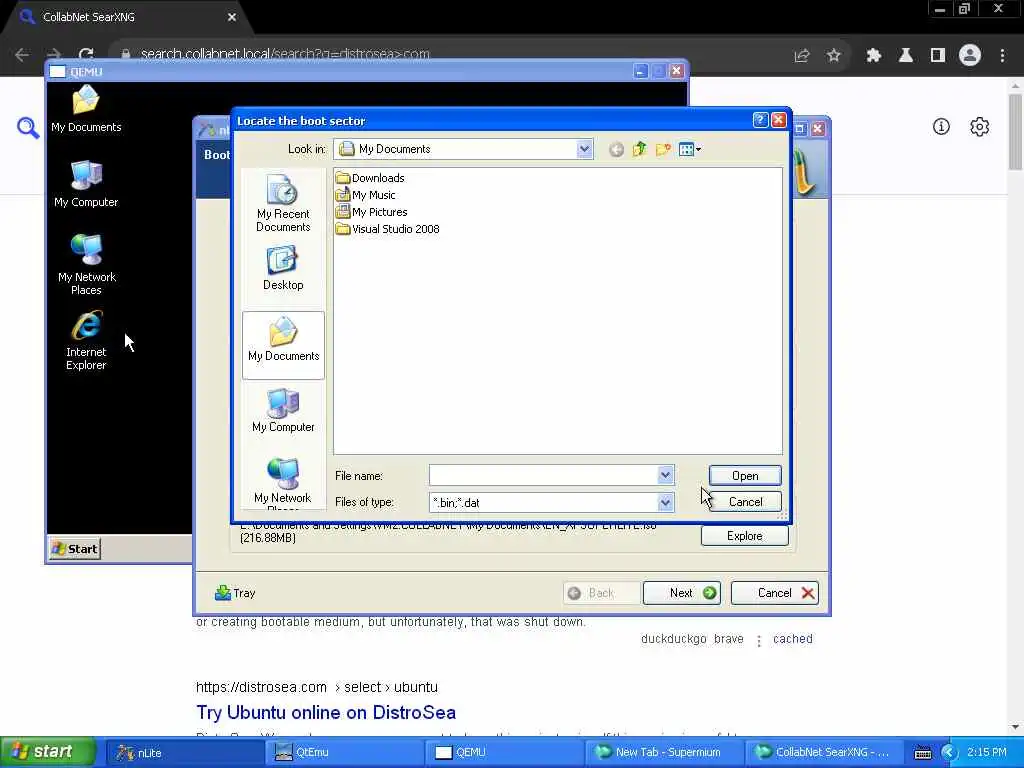The width and height of the screenshot is (1024, 768).
Task: Open My Computer icon on QEMU desktop
Action: pos(86,184)
